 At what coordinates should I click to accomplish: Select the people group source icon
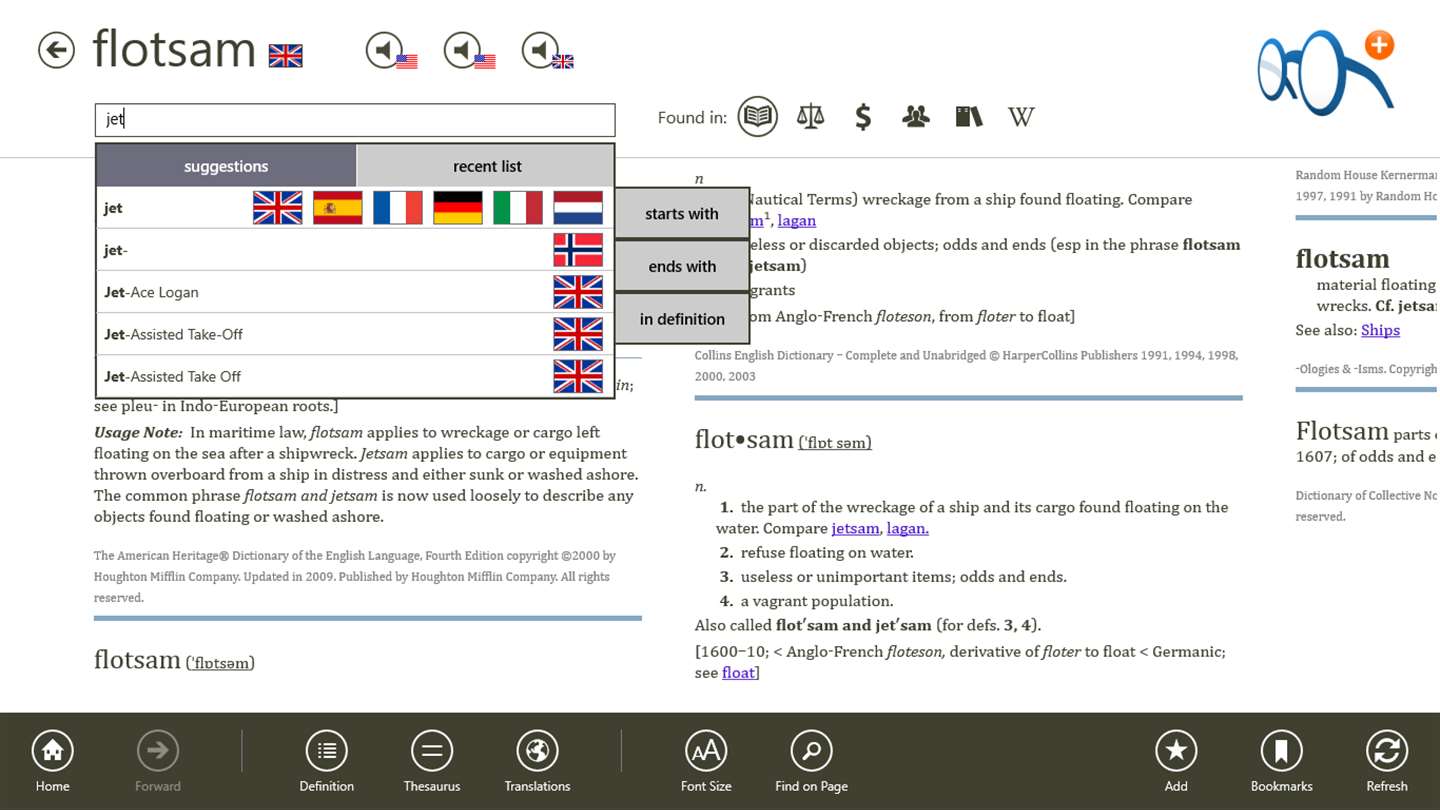point(915,117)
